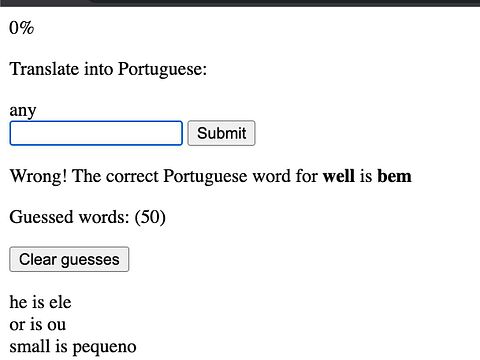Click the dark browser bar at top
Screen dimensions: 480x360
(x=240, y=3)
